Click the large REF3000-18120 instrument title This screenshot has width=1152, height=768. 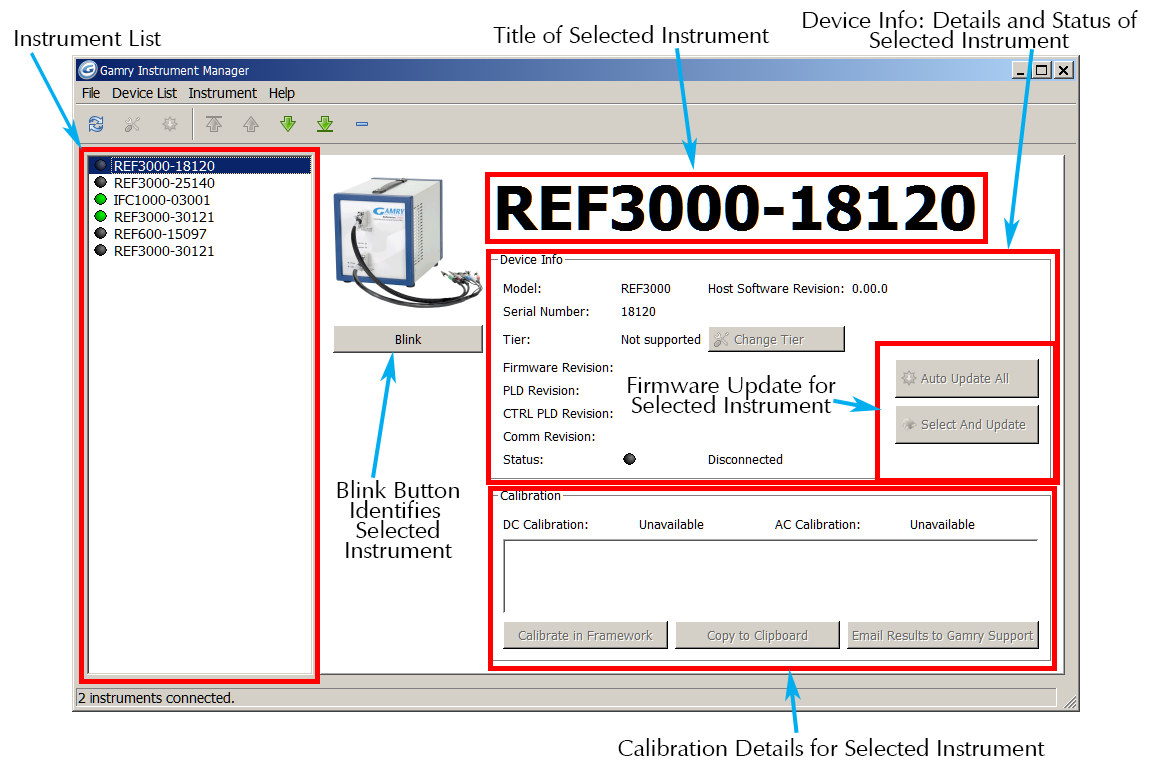point(735,209)
